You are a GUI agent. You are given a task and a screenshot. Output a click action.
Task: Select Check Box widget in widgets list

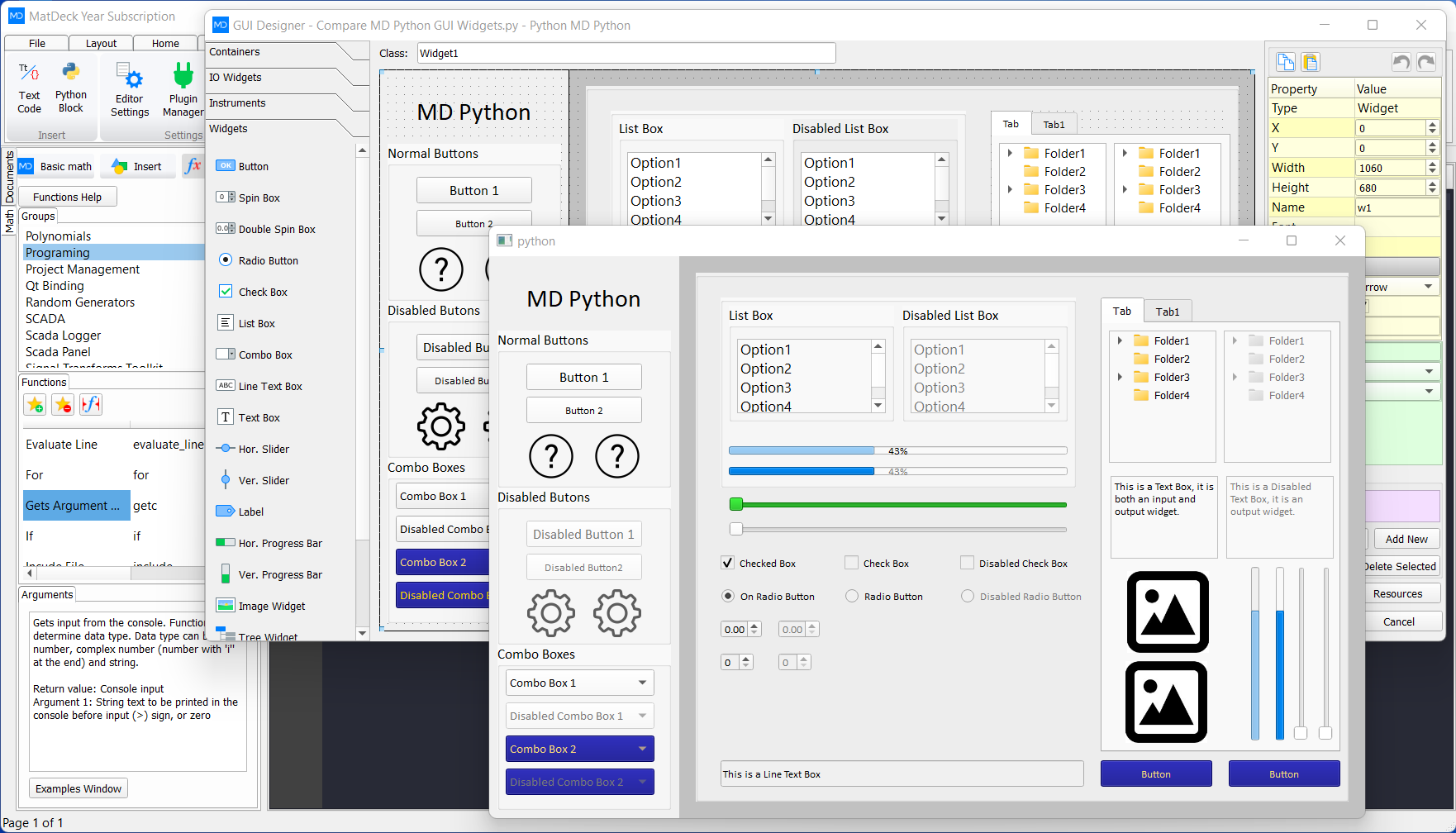[253, 292]
